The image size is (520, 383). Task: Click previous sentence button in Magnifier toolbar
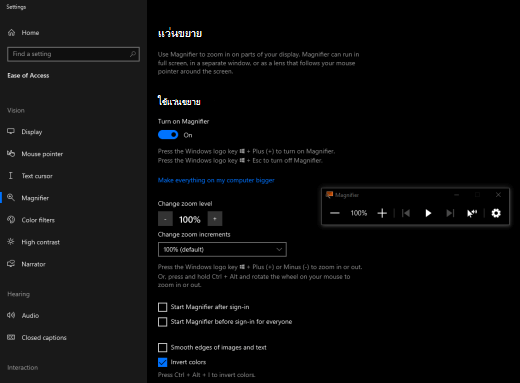point(406,213)
